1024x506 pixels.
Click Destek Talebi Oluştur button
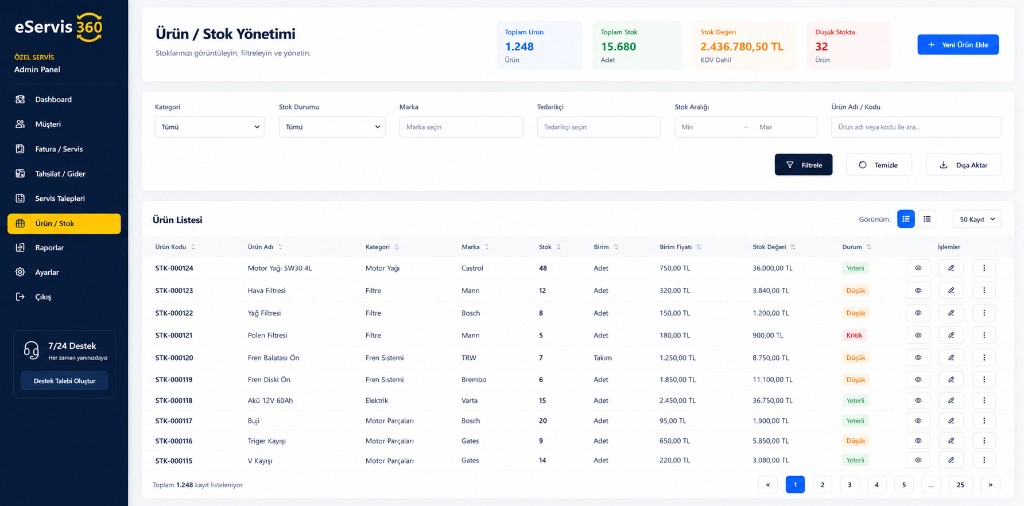(64, 381)
